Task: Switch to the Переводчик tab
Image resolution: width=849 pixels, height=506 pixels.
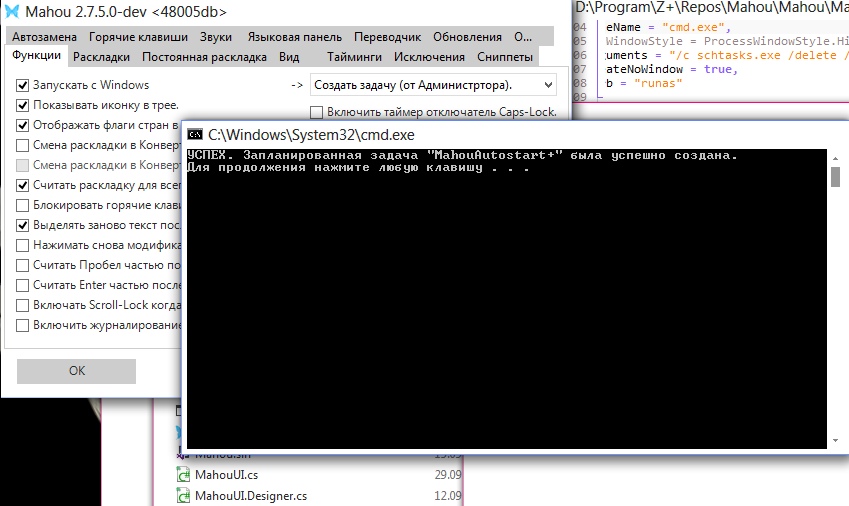Action: [x=388, y=37]
